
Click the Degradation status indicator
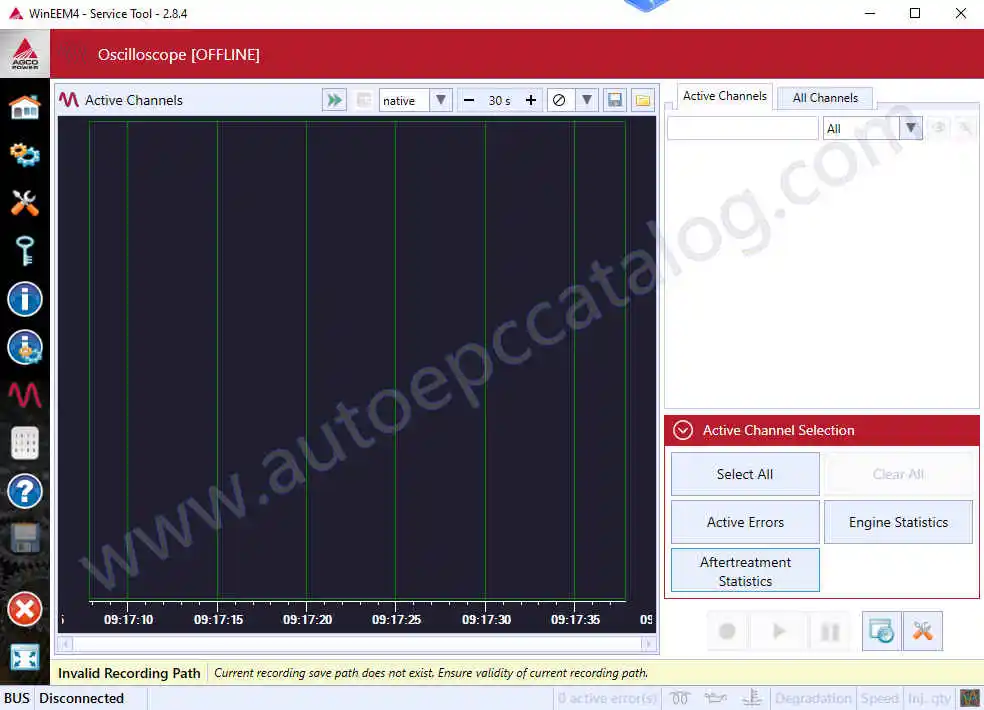tap(813, 698)
